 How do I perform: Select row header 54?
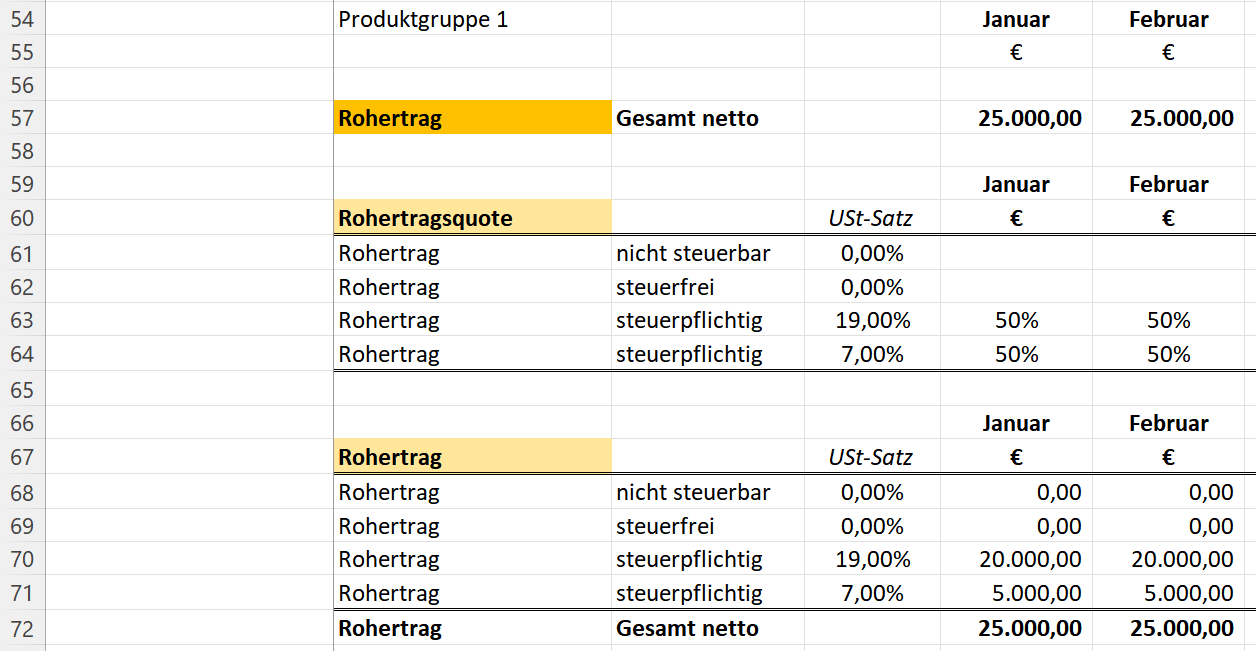tap(22, 19)
